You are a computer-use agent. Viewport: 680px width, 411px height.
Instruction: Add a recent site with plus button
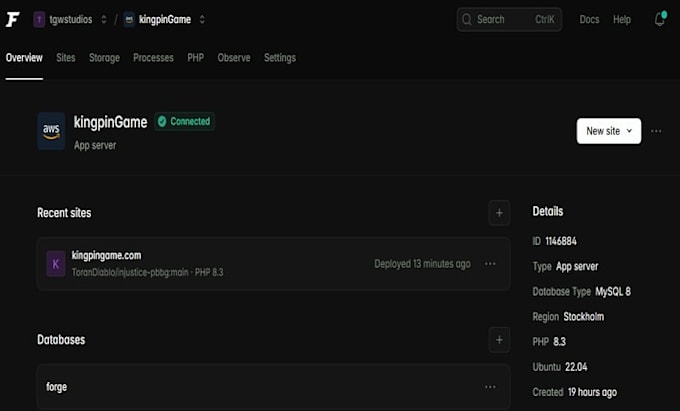tap(499, 213)
